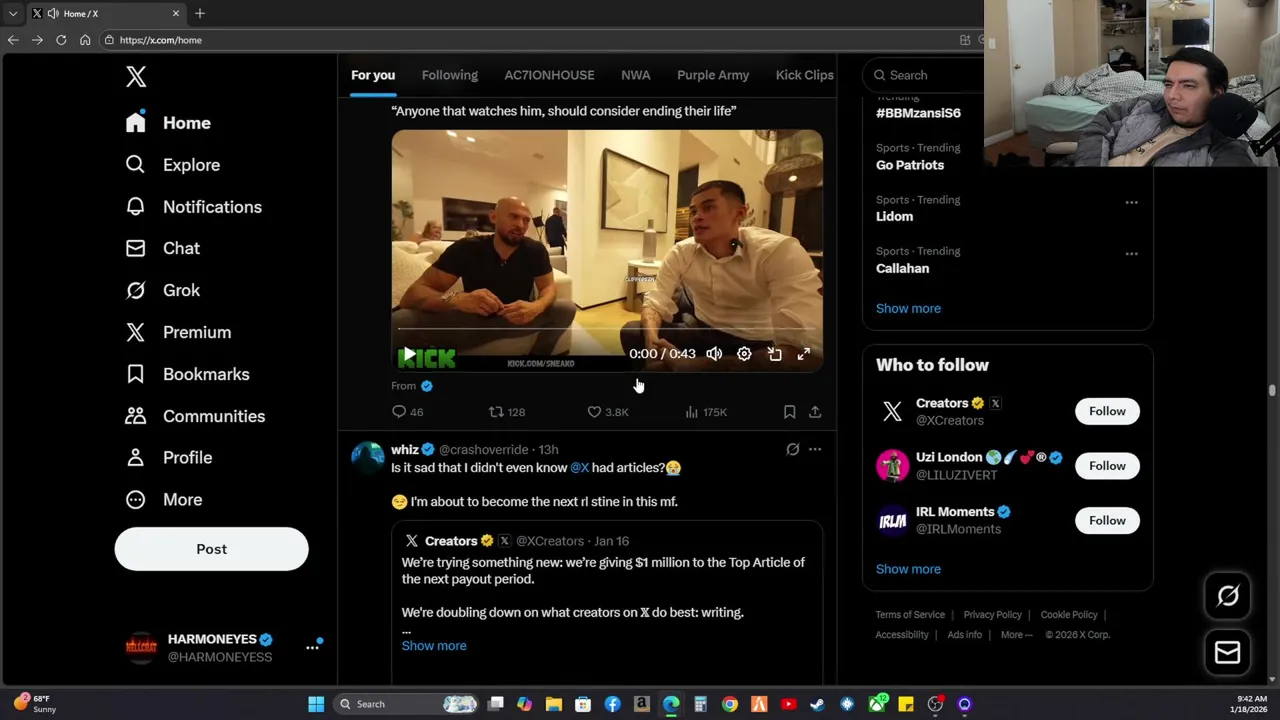1280x720 pixels.
Task: Open File Explorer from taskbar
Action: (553, 704)
